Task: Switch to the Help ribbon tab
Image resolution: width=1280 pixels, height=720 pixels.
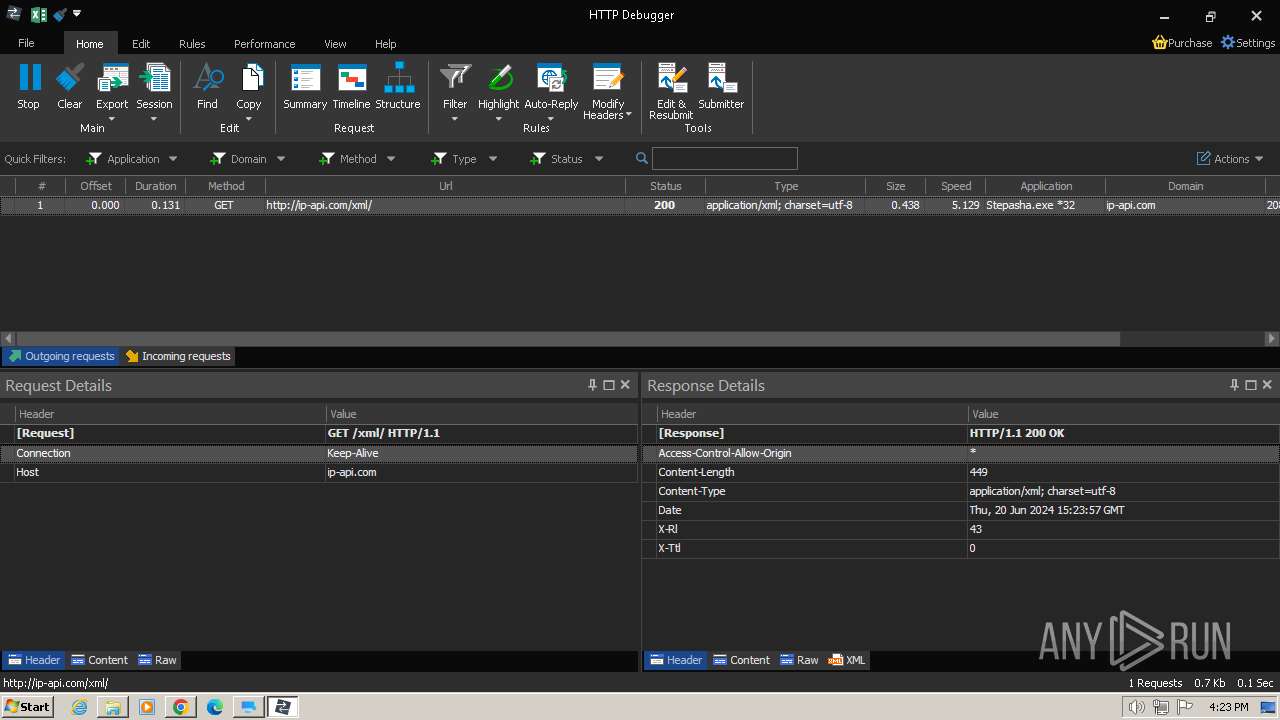Action: (385, 44)
